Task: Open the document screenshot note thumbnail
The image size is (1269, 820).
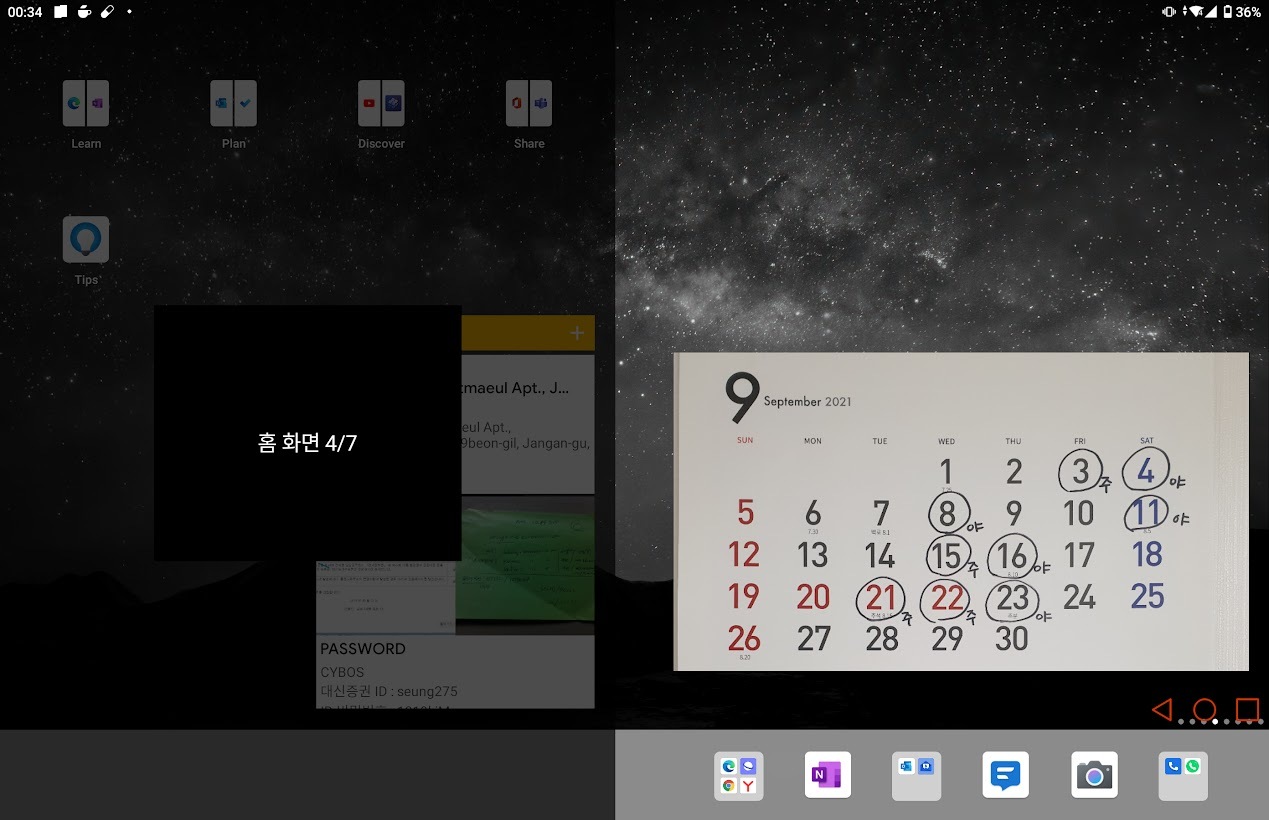Action: [386, 597]
